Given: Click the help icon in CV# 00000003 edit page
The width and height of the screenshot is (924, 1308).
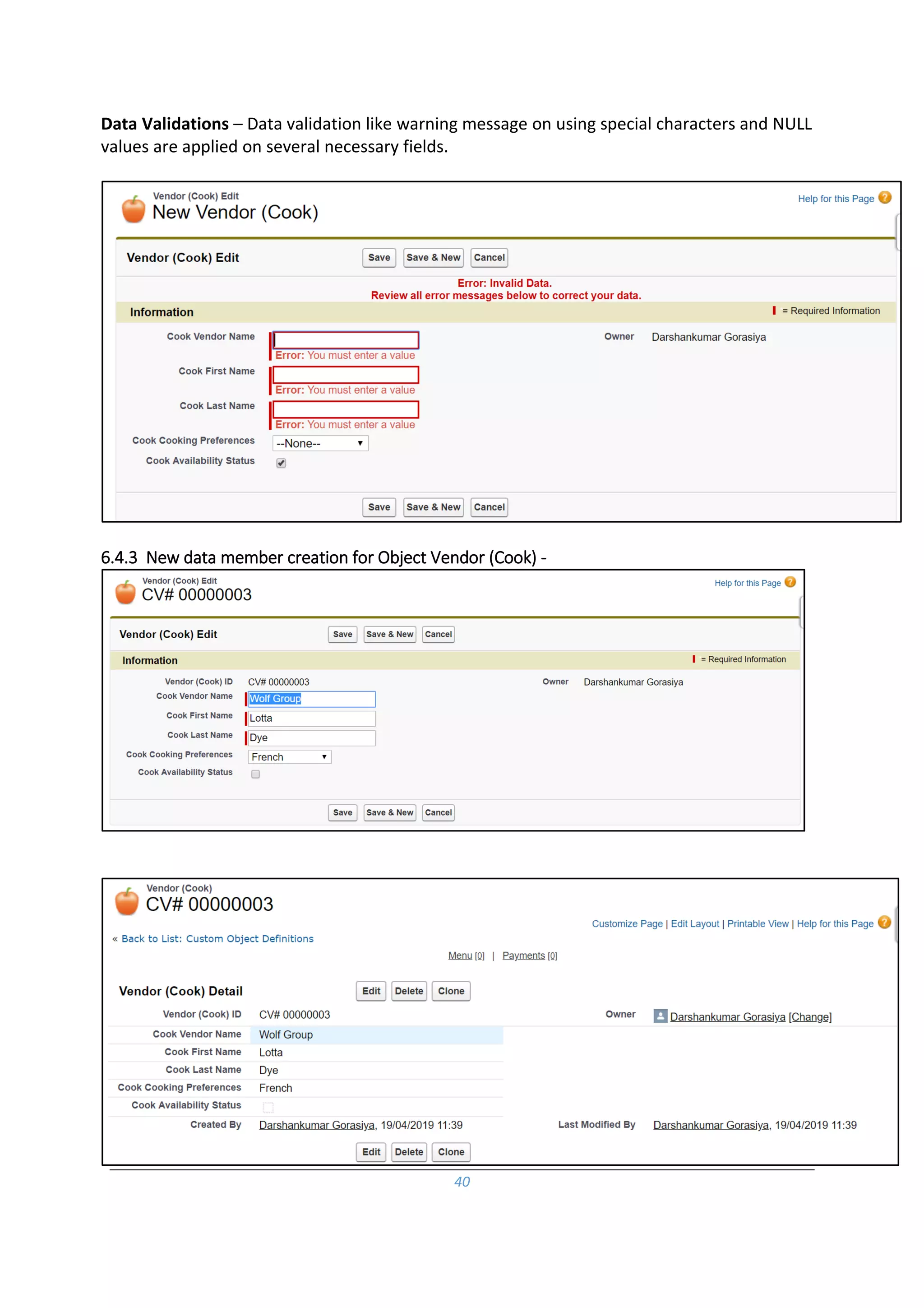Looking at the screenshot, I should click(x=790, y=582).
